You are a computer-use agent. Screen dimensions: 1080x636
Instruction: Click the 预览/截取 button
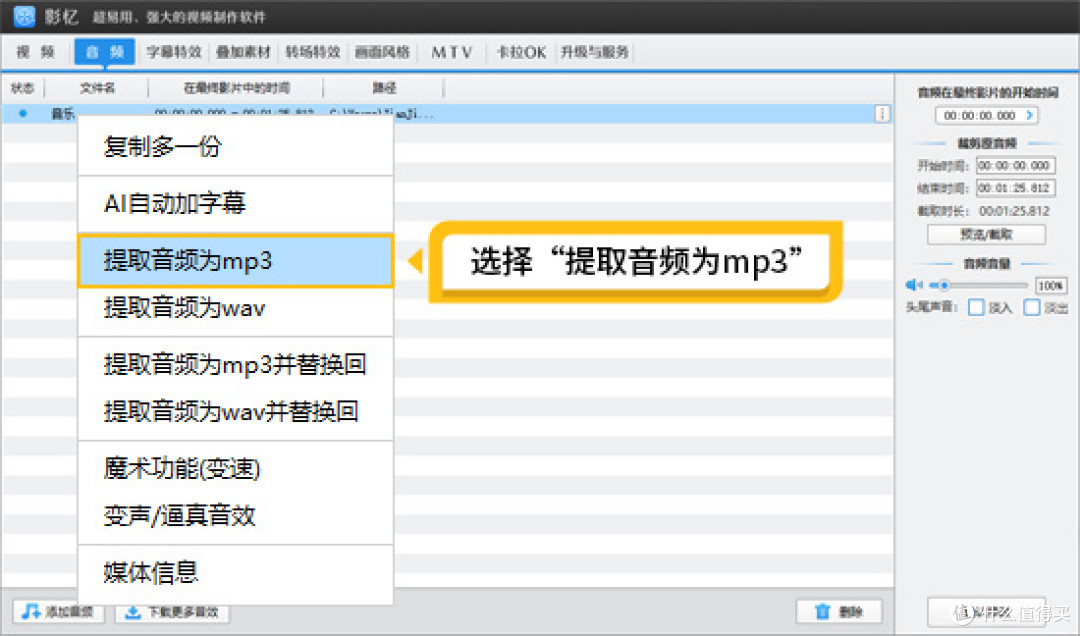coord(986,234)
